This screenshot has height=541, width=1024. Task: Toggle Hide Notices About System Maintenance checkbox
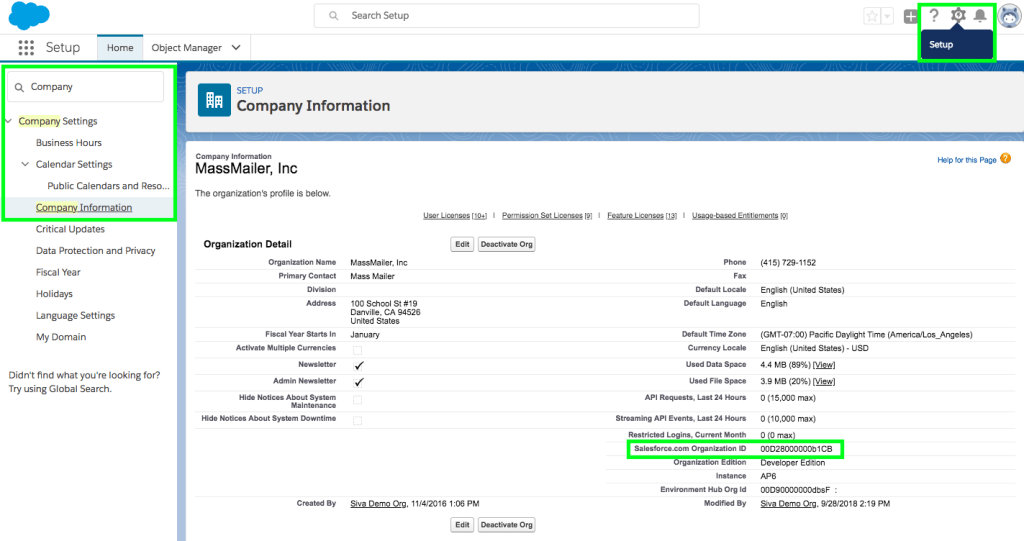click(x=357, y=400)
